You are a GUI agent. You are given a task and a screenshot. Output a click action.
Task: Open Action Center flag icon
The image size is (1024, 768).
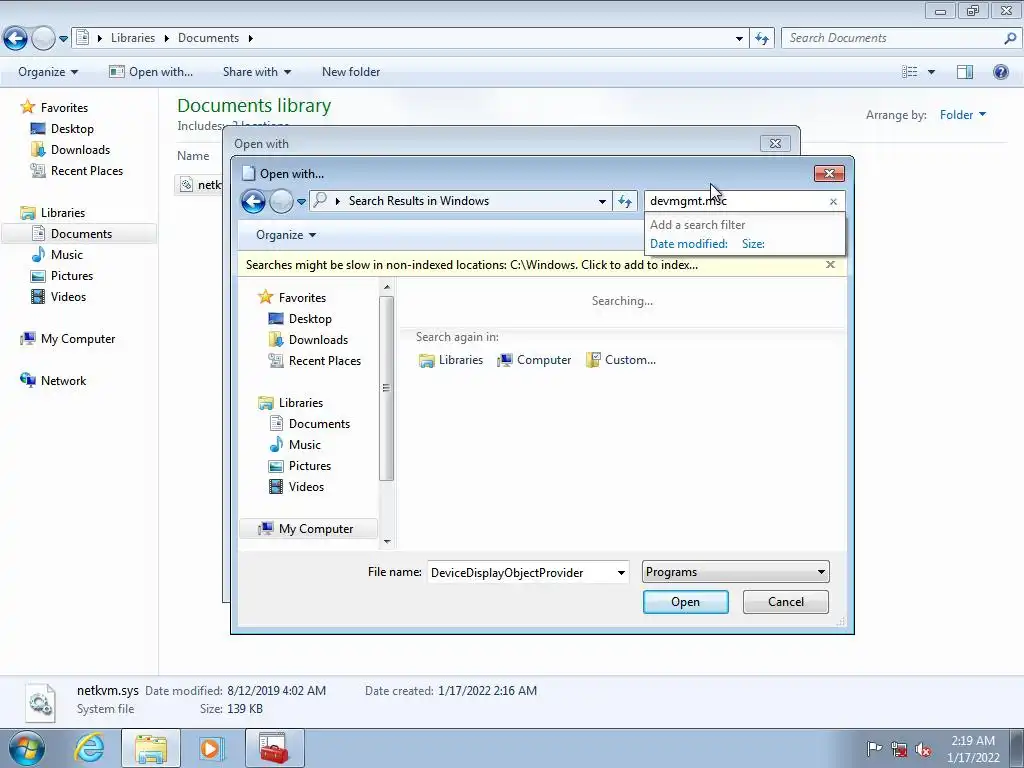coord(874,749)
